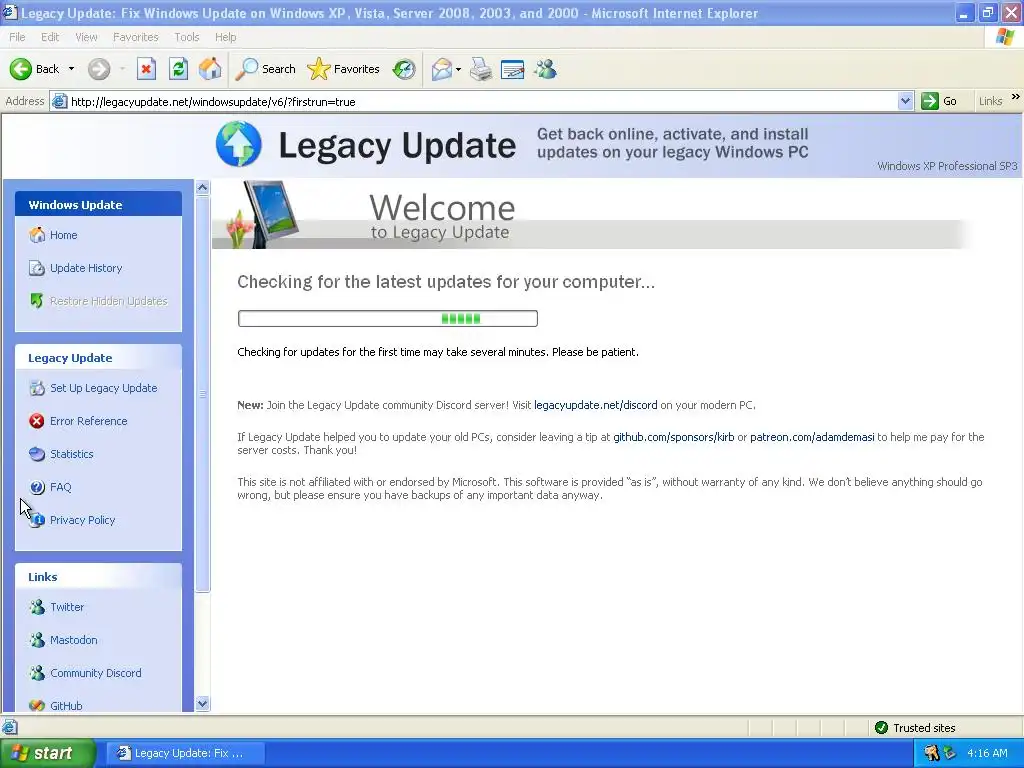
Task: Click the sidebar scroll down arrow
Action: coord(202,703)
